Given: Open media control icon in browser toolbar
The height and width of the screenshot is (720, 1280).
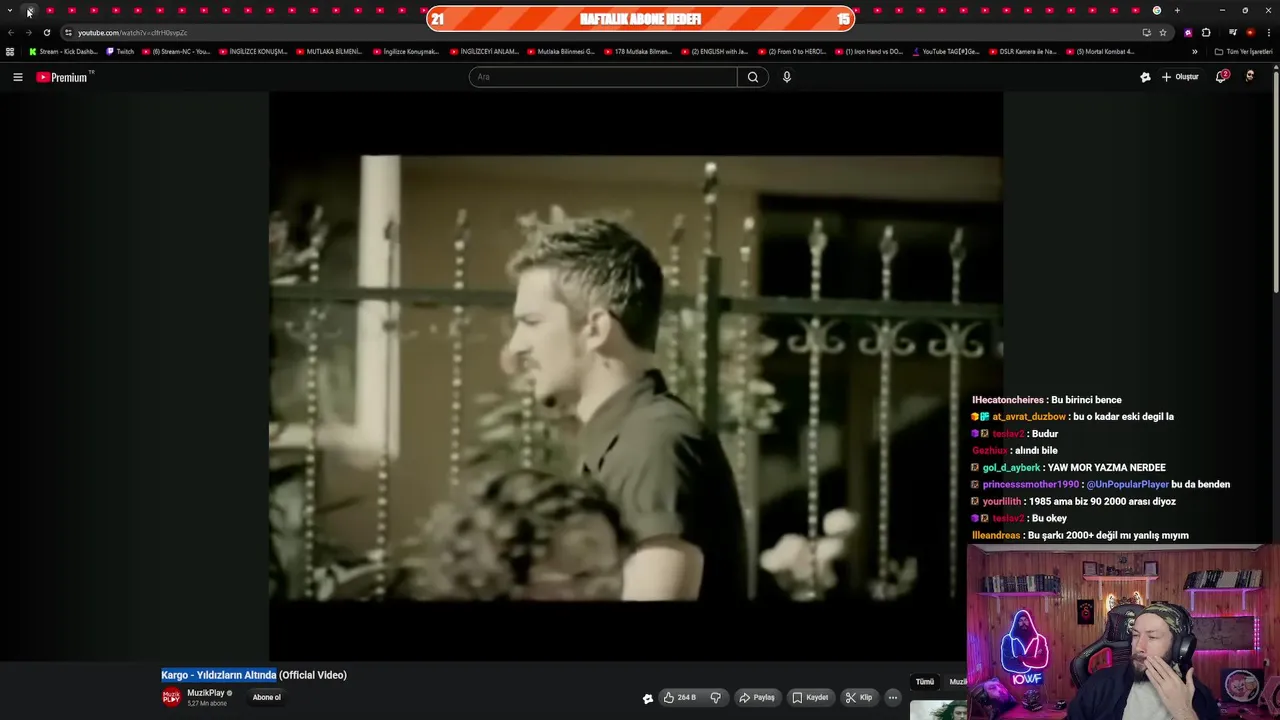Looking at the screenshot, I should point(1233,32).
